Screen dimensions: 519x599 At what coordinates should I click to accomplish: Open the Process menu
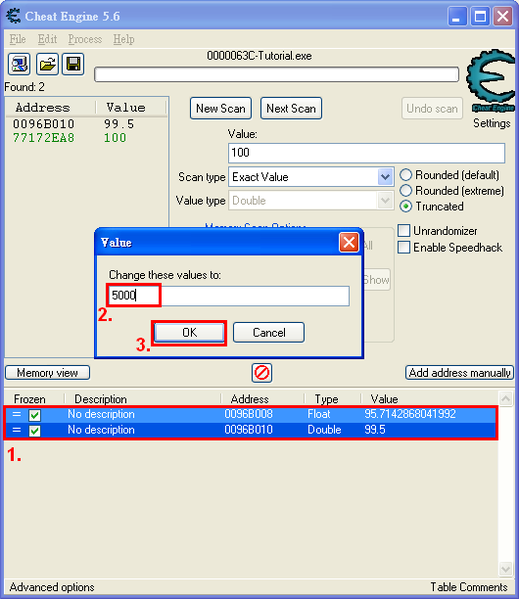pos(85,39)
